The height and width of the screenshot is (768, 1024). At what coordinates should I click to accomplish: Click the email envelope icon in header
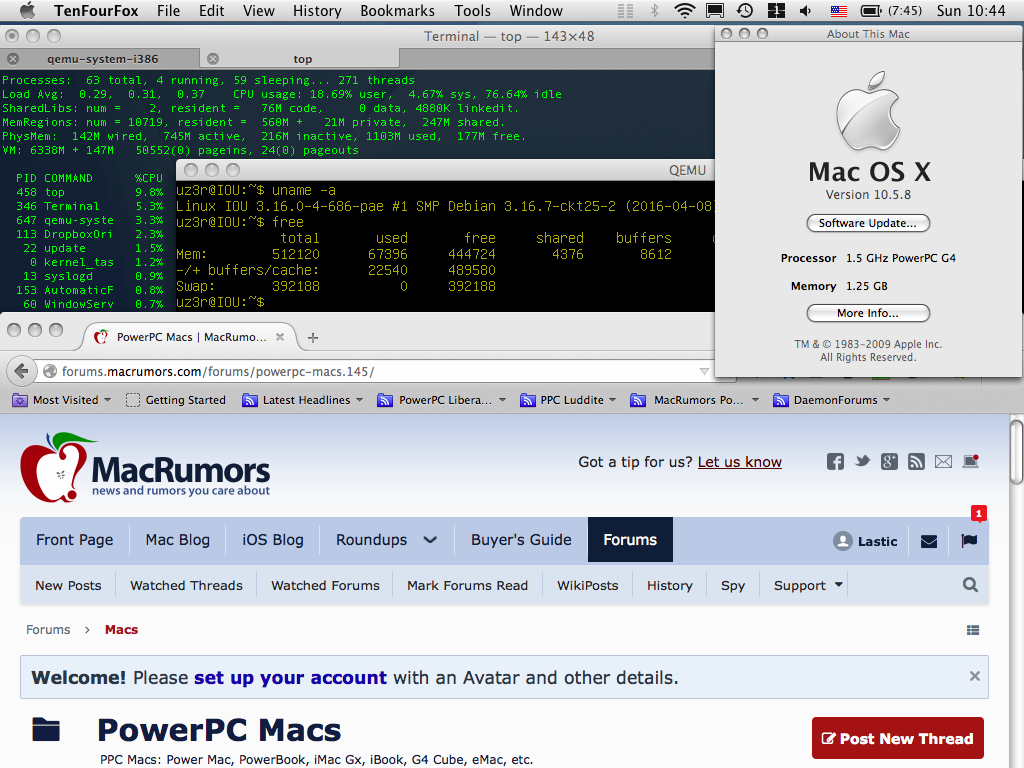tap(943, 462)
